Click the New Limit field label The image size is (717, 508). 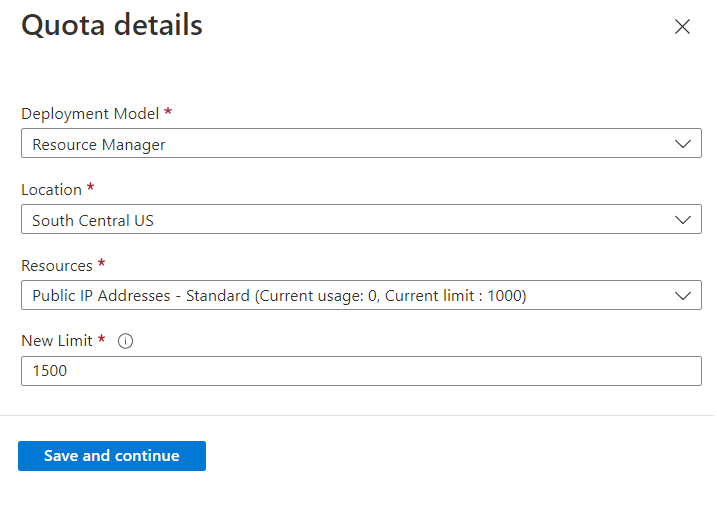pyautogui.click(x=57, y=341)
